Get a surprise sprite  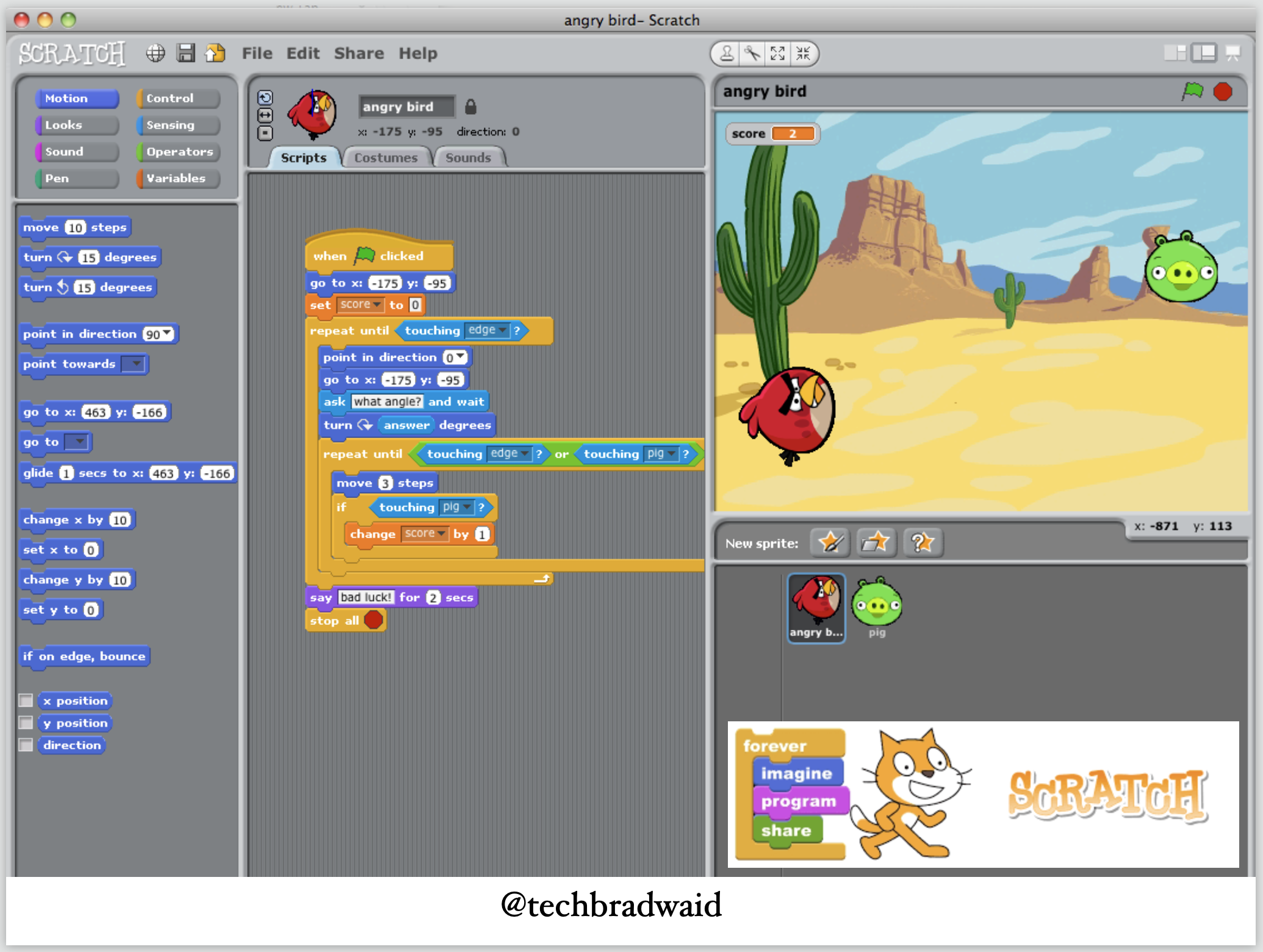coord(923,542)
